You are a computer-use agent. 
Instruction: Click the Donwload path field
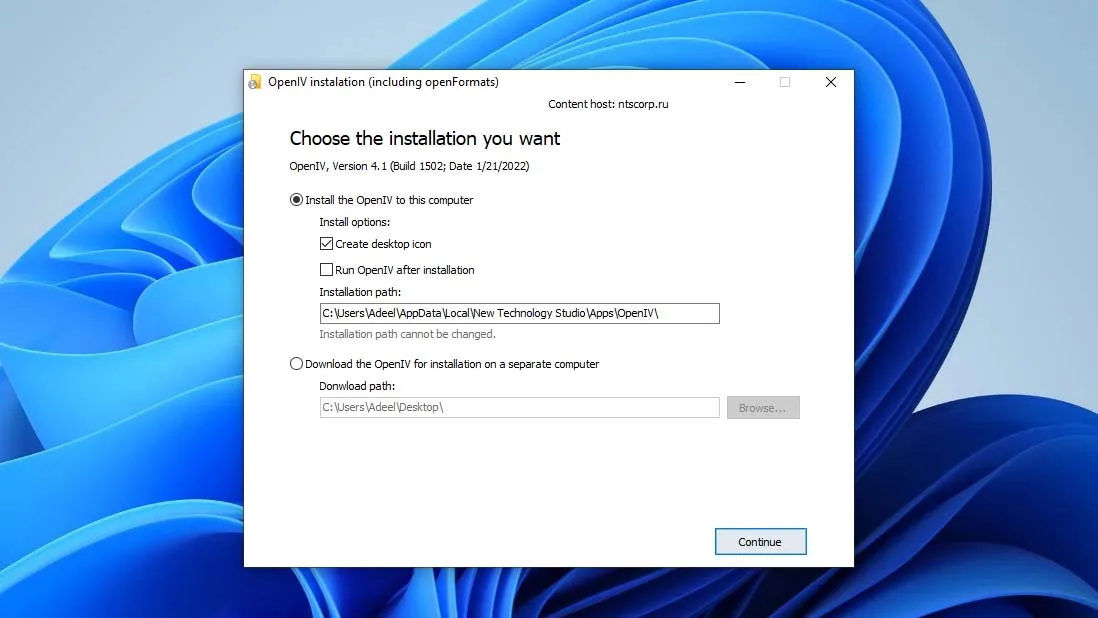520,407
